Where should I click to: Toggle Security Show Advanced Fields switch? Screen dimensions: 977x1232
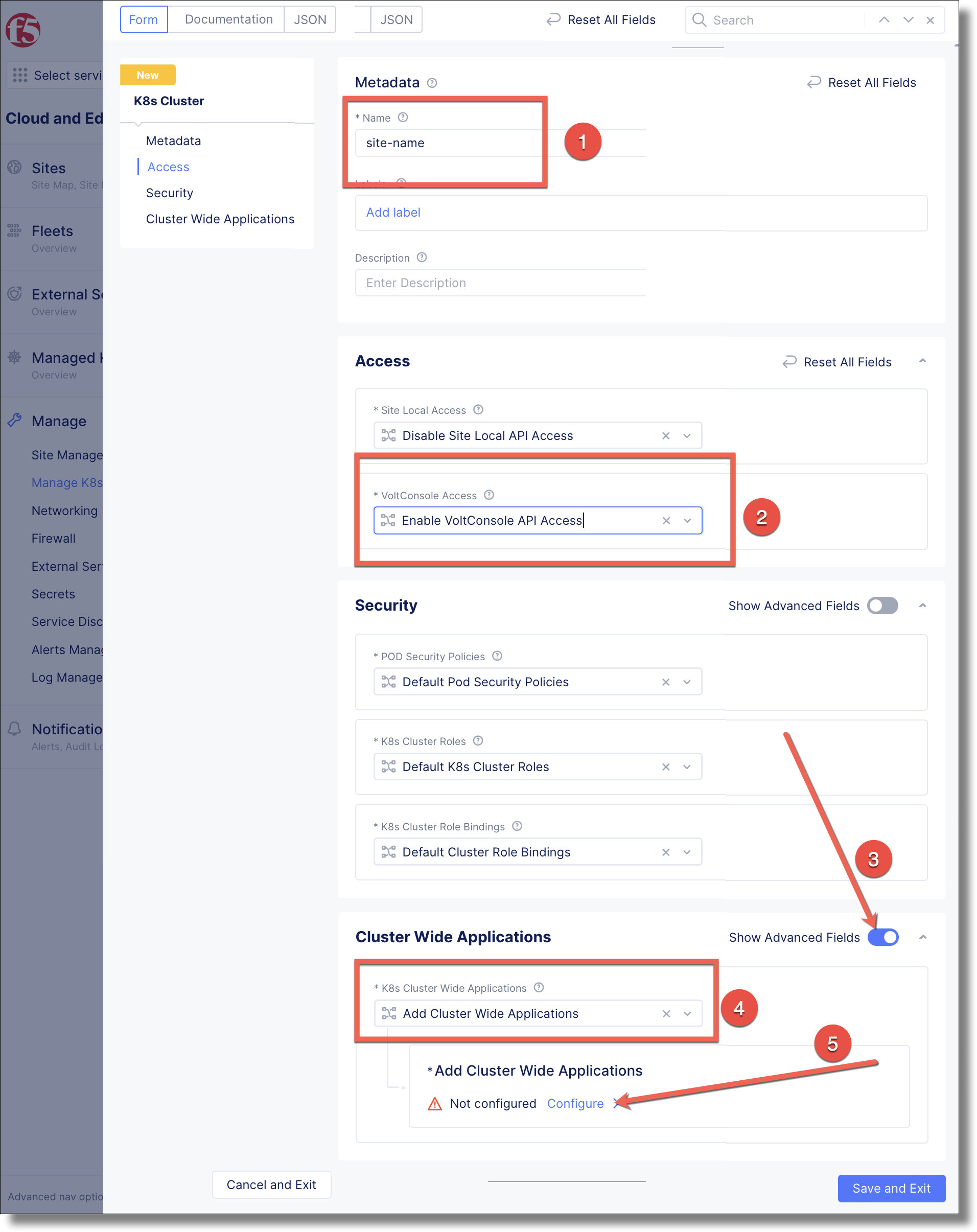(x=883, y=606)
